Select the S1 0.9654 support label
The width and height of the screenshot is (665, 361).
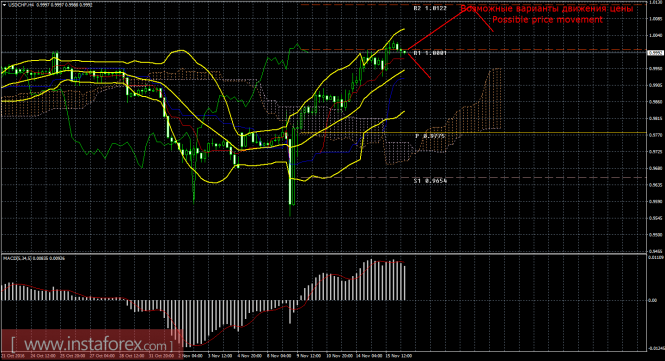pyautogui.click(x=430, y=181)
